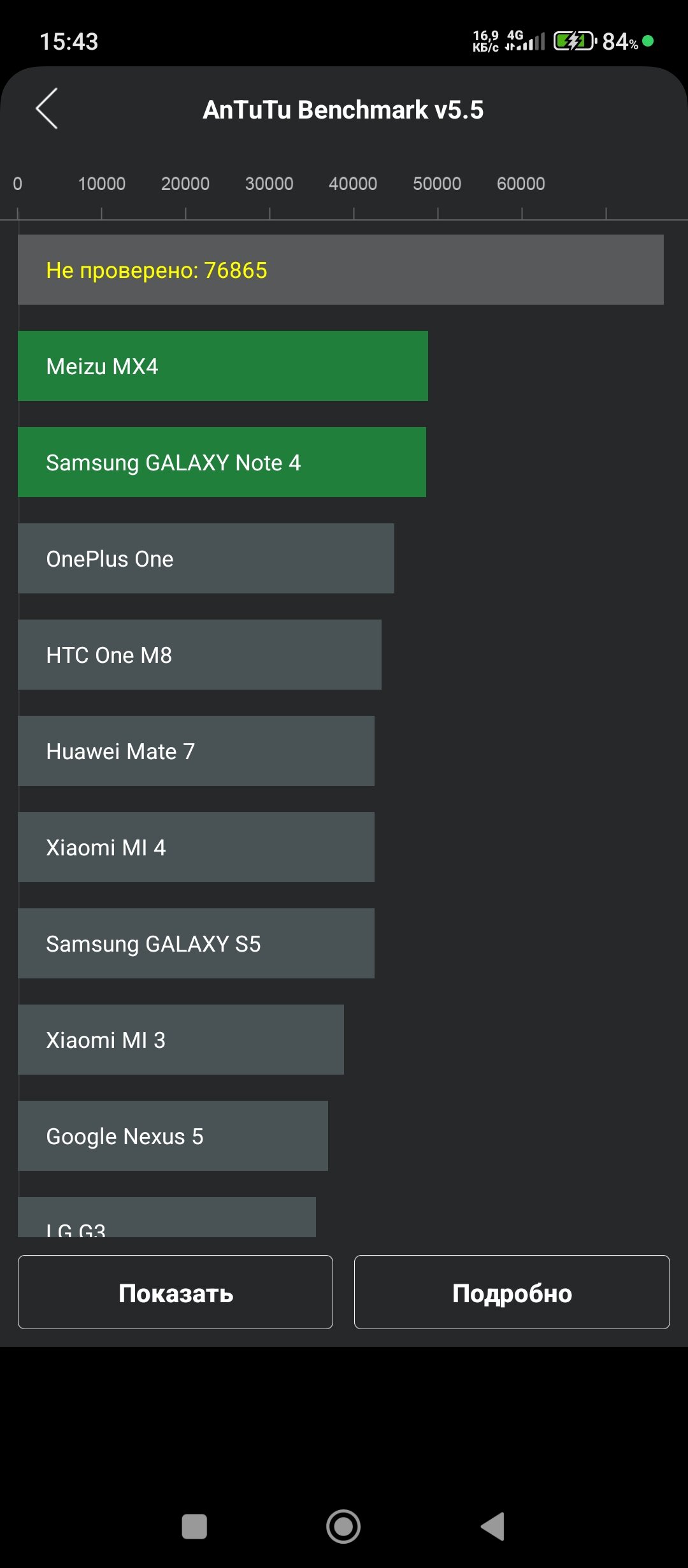Select the yellow 'Не проверено: 76865' score bar
The width and height of the screenshot is (688, 1568).
click(x=340, y=270)
